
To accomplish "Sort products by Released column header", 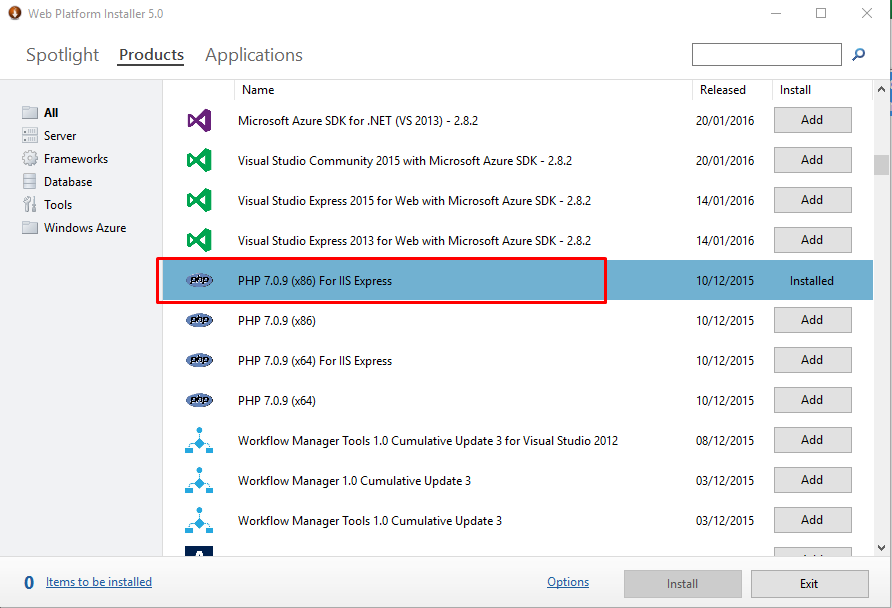I will tap(723, 90).
